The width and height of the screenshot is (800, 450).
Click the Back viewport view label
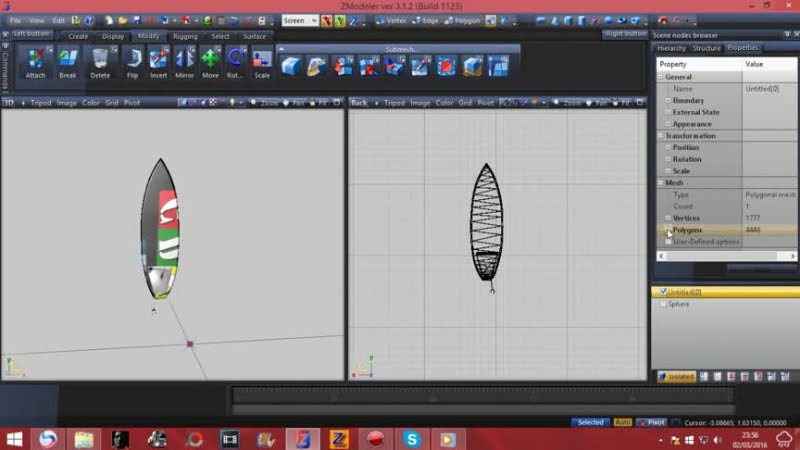coord(359,103)
